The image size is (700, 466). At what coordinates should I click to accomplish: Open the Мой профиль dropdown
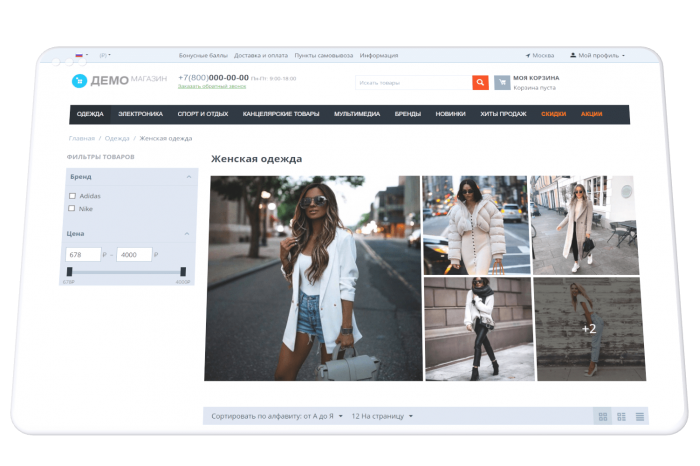(597, 55)
